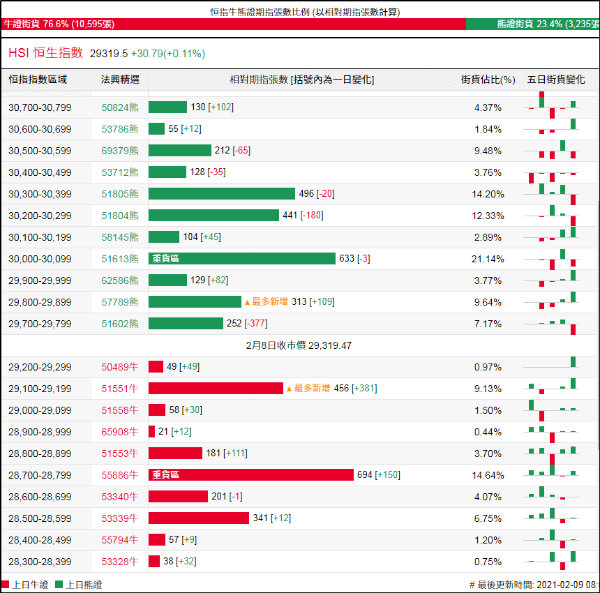The image size is (600, 593).
Task: Click the 29,700-29,799 range cell
Action: click(40, 324)
